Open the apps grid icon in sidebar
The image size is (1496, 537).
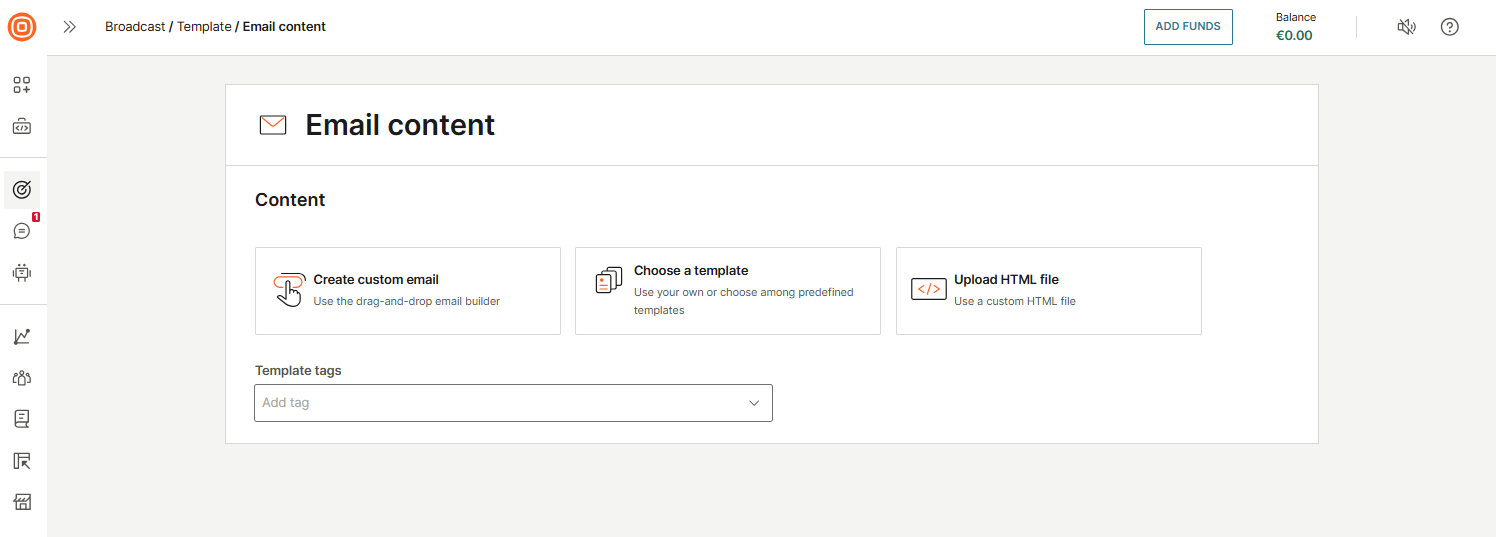pos(22,85)
